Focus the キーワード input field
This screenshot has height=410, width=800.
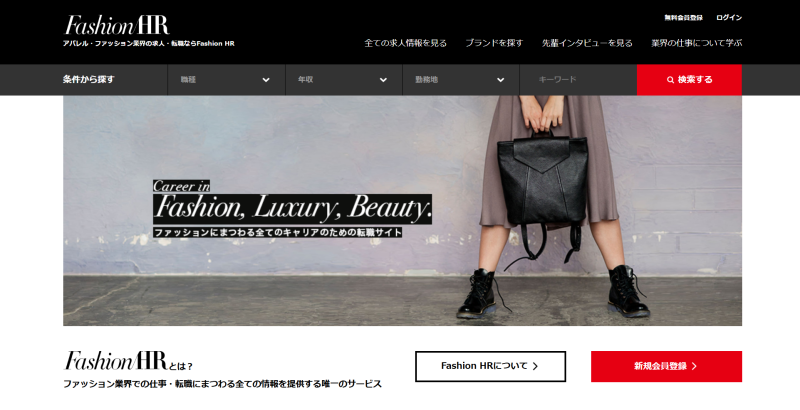click(x=578, y=80)
